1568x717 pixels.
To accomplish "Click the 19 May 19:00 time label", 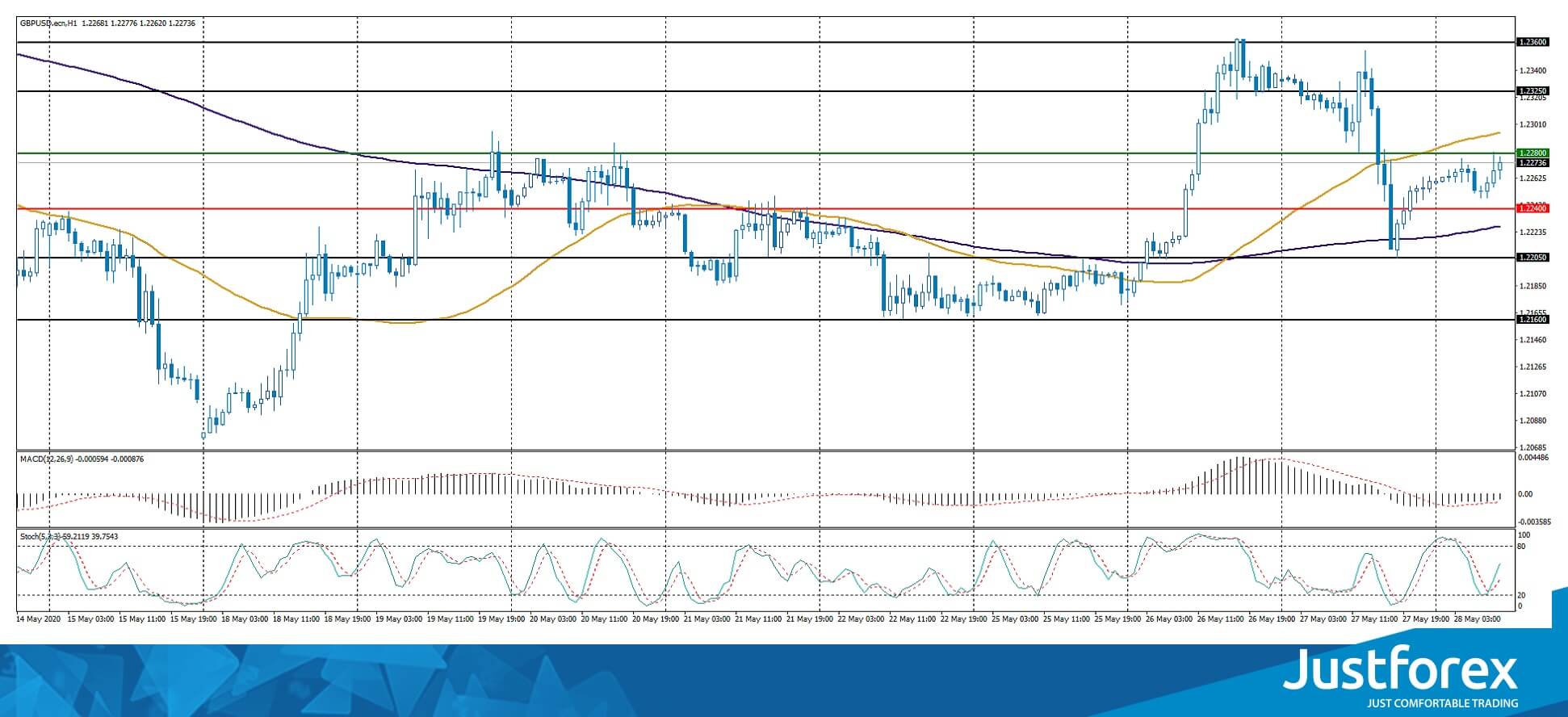I will pyautogui.click(x=501, y=618).
